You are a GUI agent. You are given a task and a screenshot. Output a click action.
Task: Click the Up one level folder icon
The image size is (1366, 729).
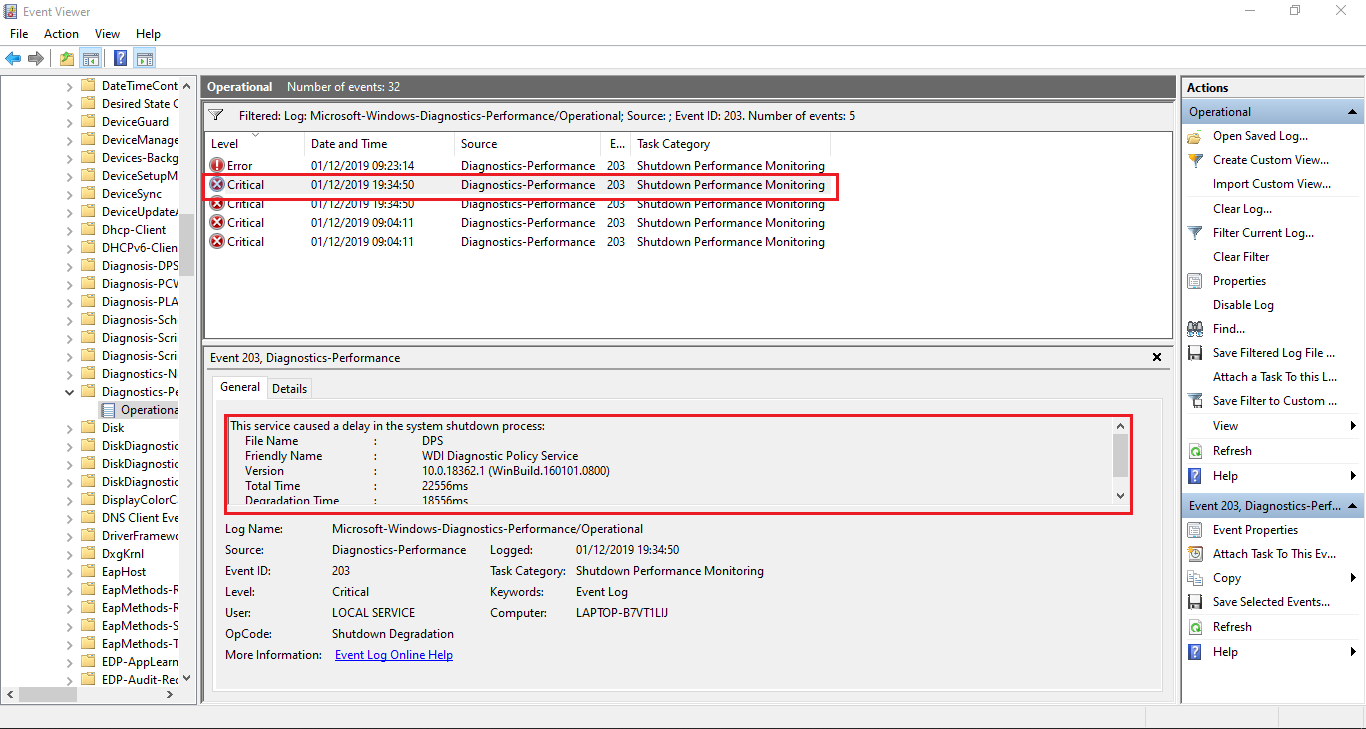click(67, 58)
